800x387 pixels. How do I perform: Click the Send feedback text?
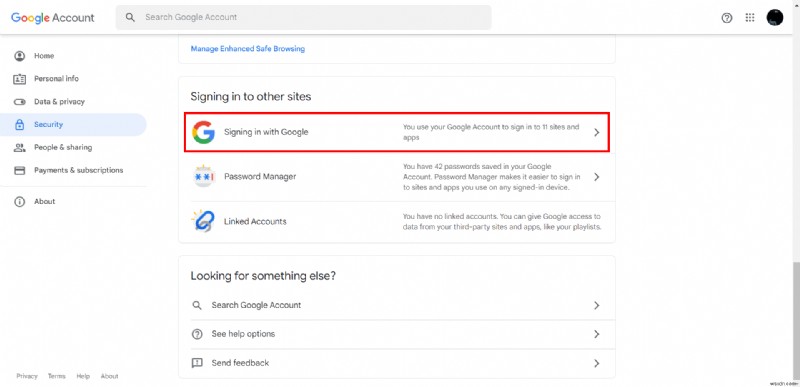tap(240, 363)
